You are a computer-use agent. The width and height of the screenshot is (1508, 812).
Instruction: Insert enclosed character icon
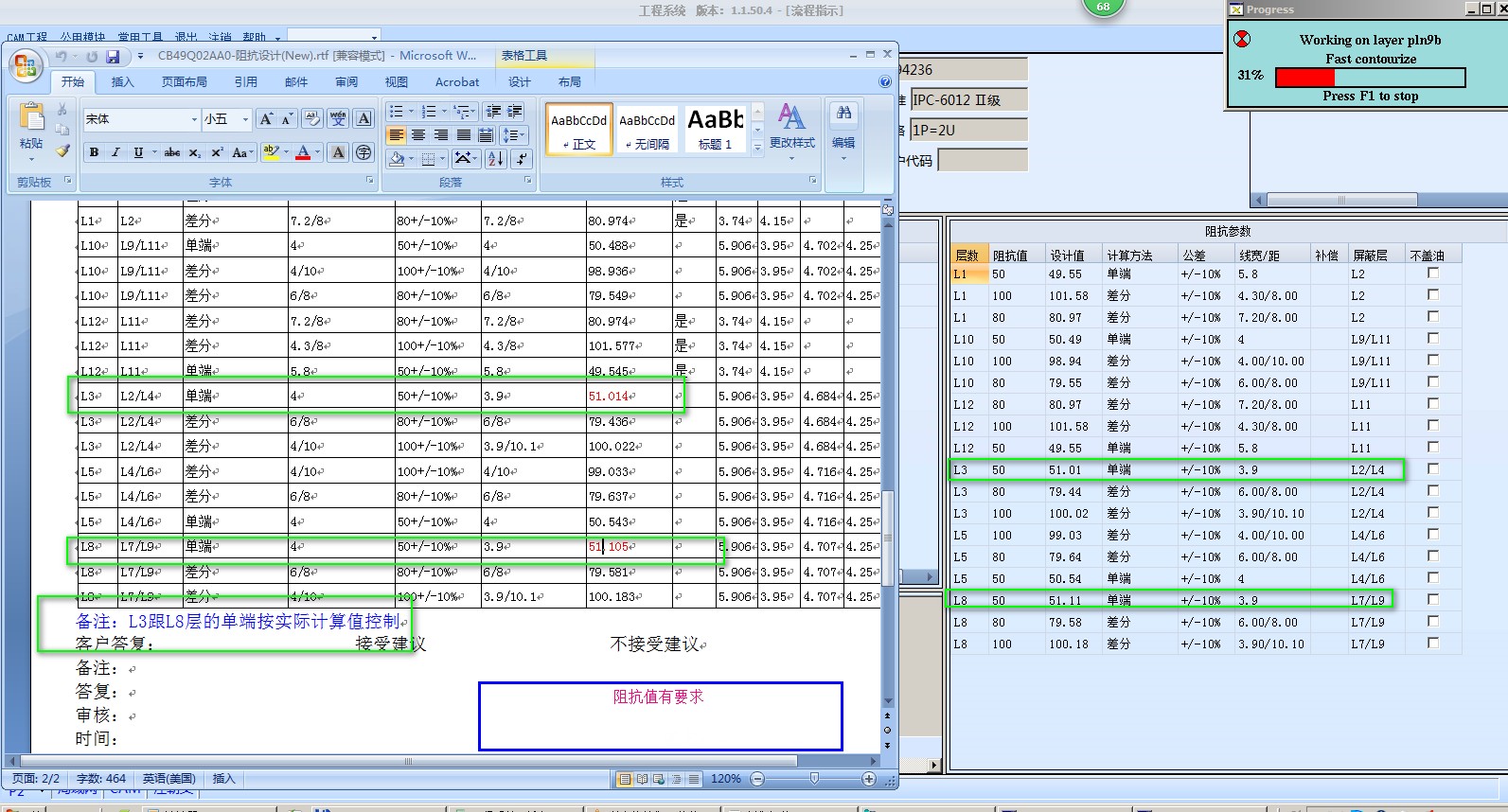coord(364,152)
